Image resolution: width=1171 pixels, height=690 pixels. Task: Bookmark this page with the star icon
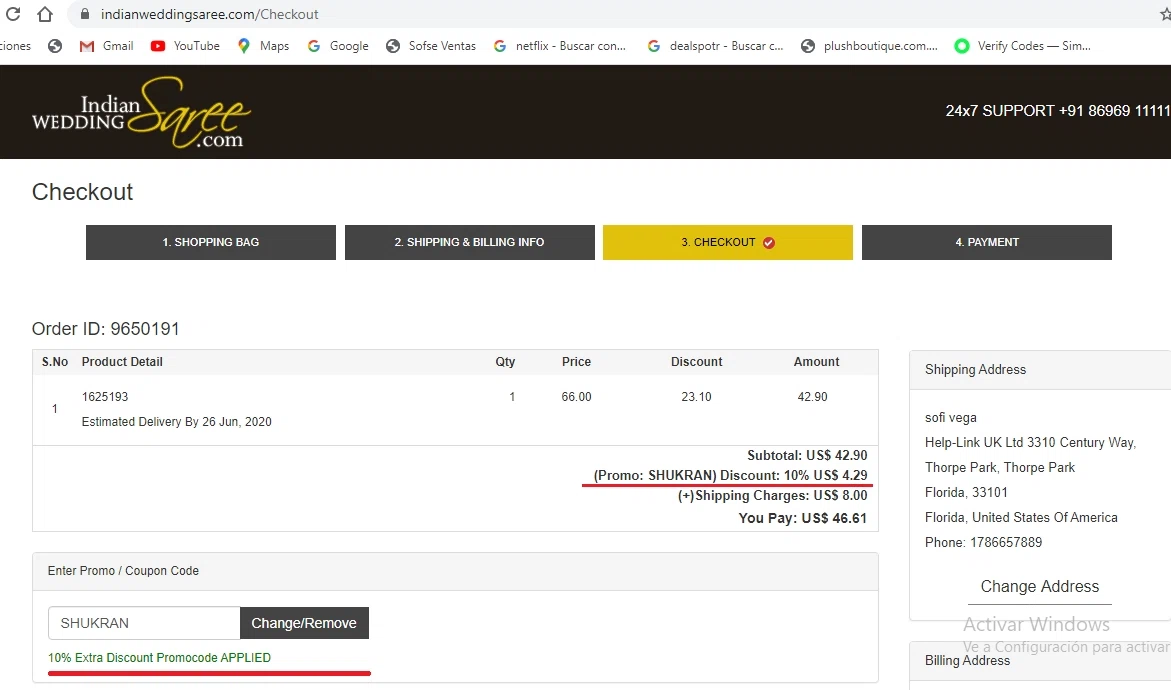pyautogui.click(x=1165, y=14)
